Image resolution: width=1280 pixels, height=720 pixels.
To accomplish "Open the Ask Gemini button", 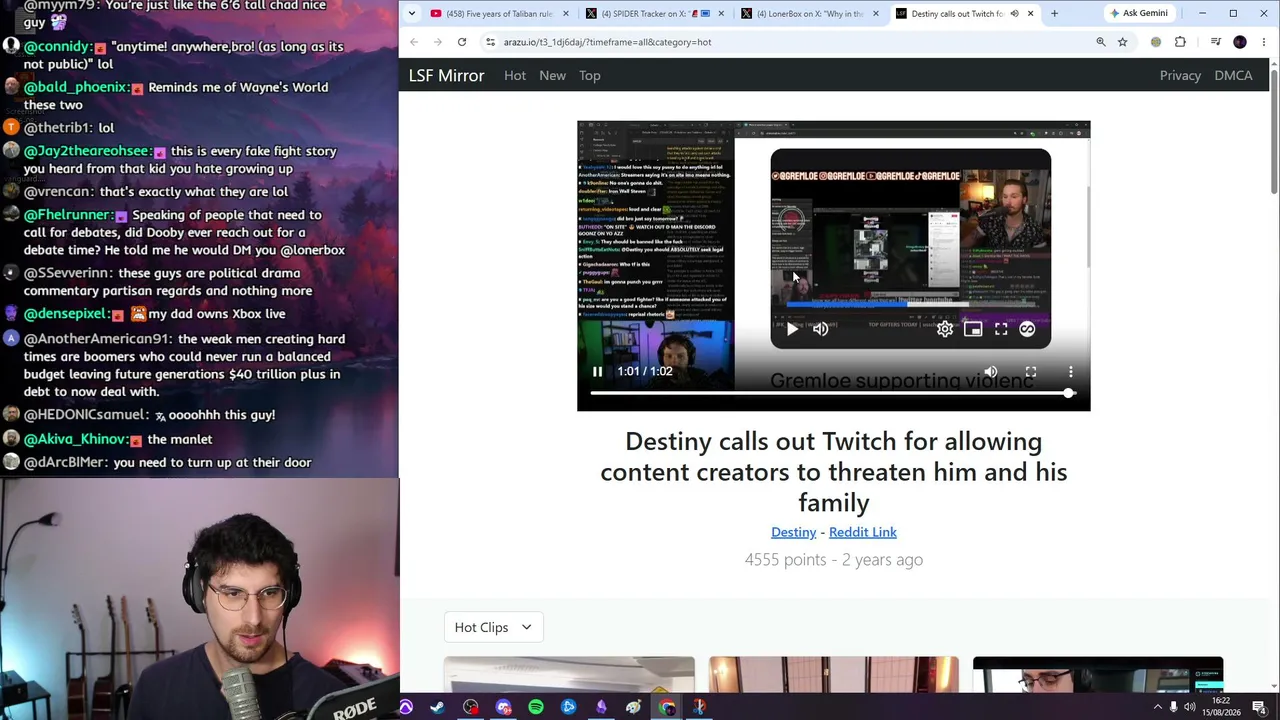I will [x=1138, y=14].
